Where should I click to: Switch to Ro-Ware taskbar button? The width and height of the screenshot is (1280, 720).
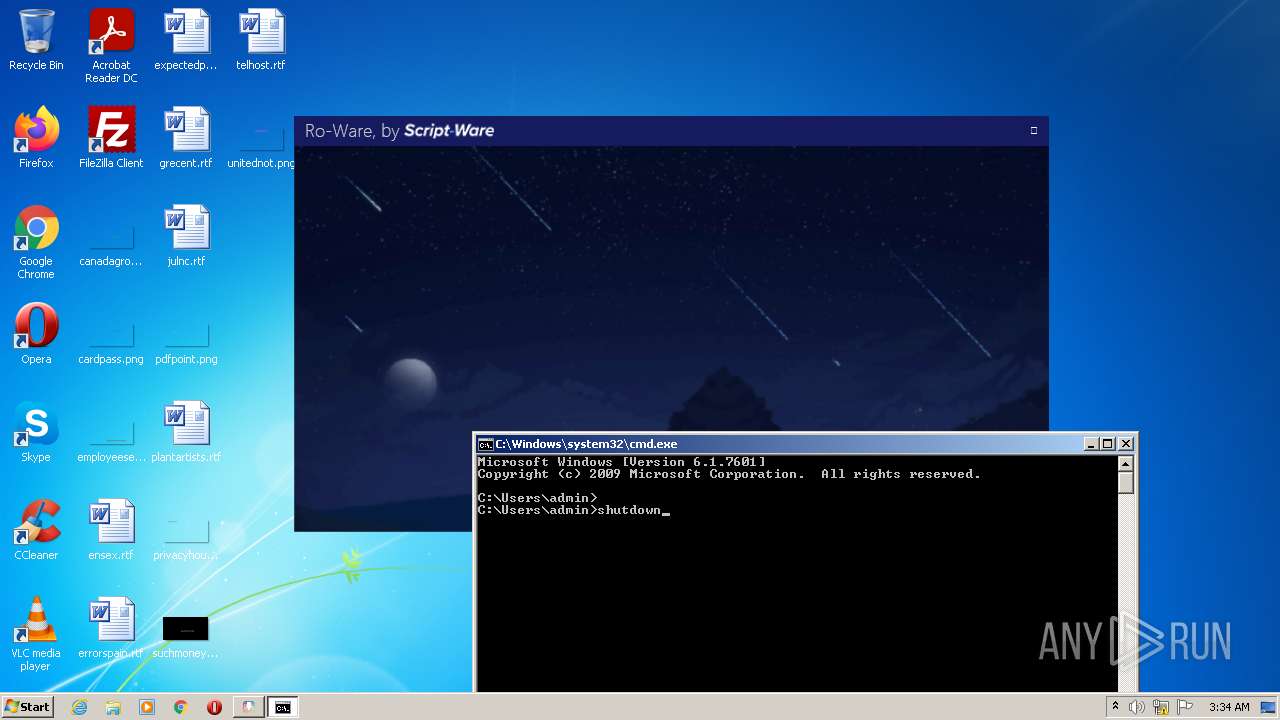[x=248, y=707]
